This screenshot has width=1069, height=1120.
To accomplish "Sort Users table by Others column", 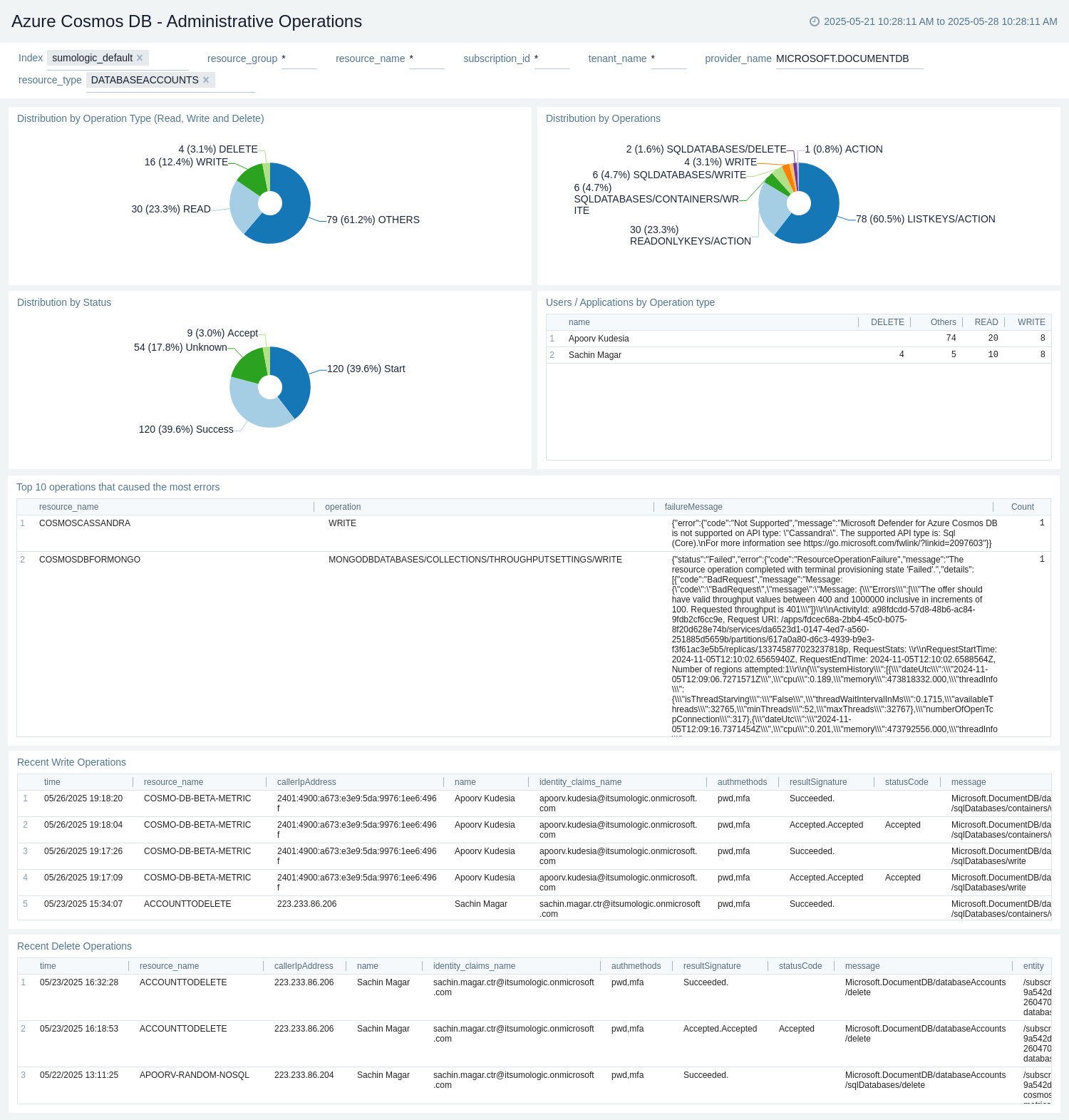I will tap(943, 322).
